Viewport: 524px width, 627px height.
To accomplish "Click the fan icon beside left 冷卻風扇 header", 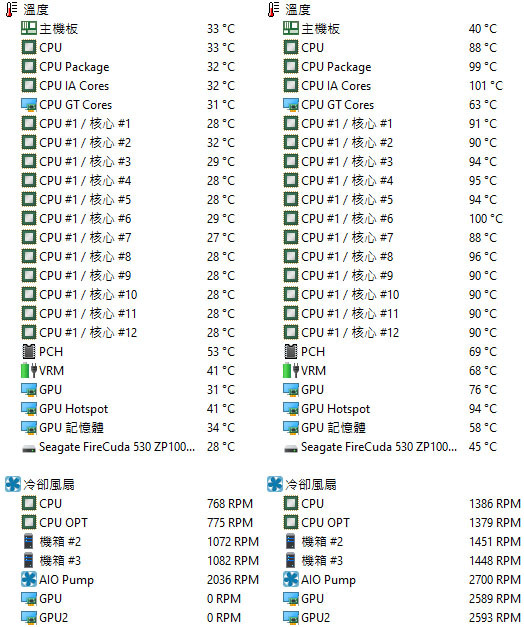I will pos(13,484).
